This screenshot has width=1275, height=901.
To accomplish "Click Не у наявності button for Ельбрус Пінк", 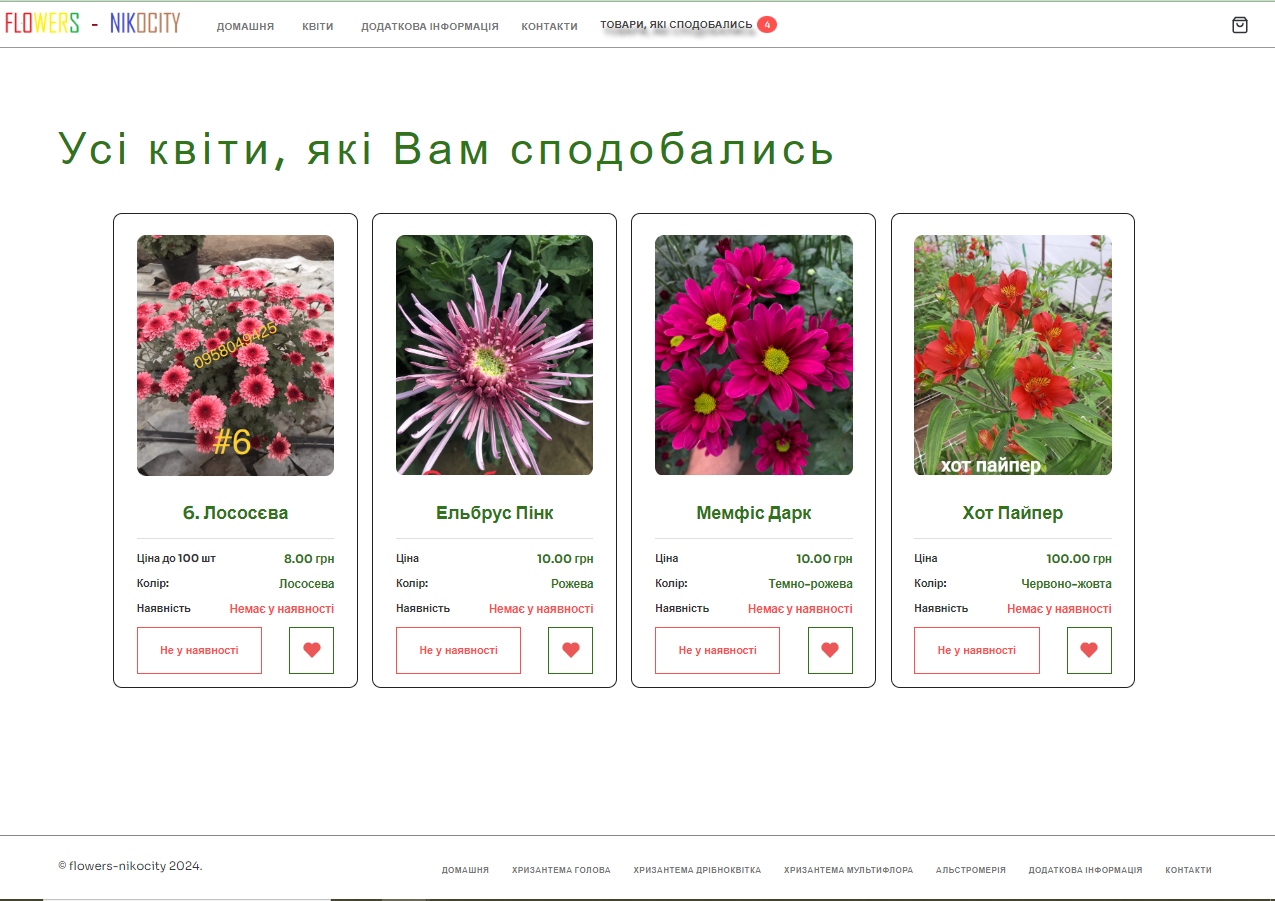I will click(458, 650).
